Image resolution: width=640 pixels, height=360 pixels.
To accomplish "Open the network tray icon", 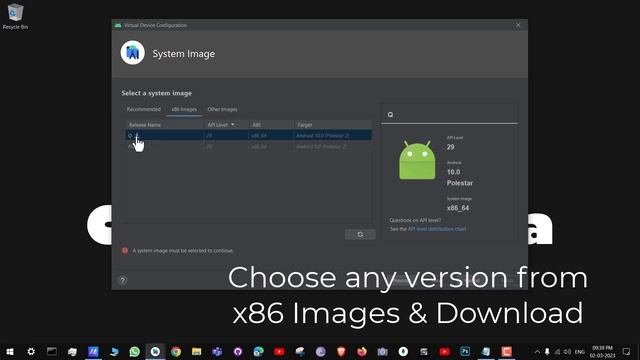I will [557, 351].
